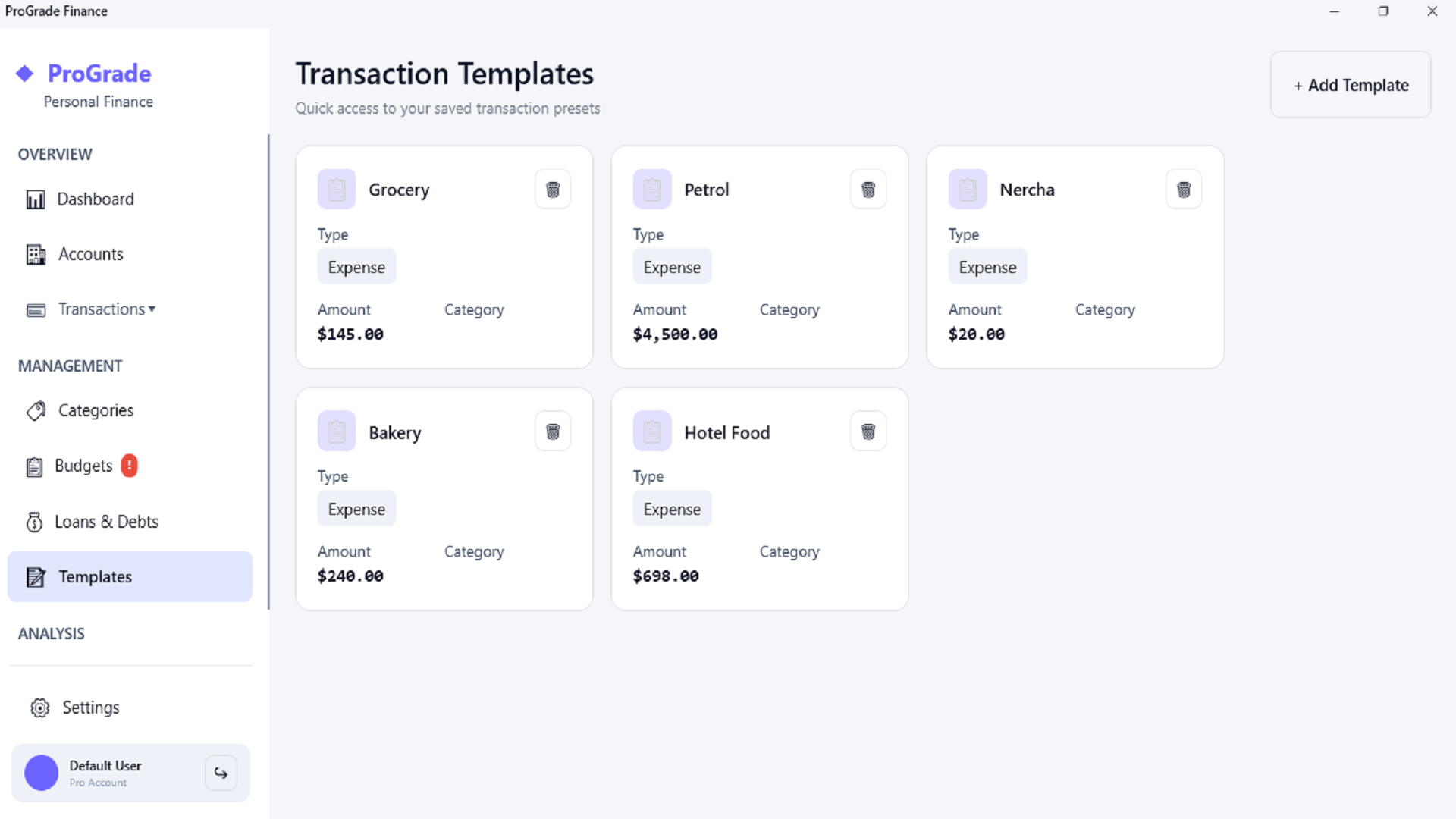The width and height of the screenshot is (1456, 819).
Task: Click the Categories tag icon
Action: tap(35, 410)
